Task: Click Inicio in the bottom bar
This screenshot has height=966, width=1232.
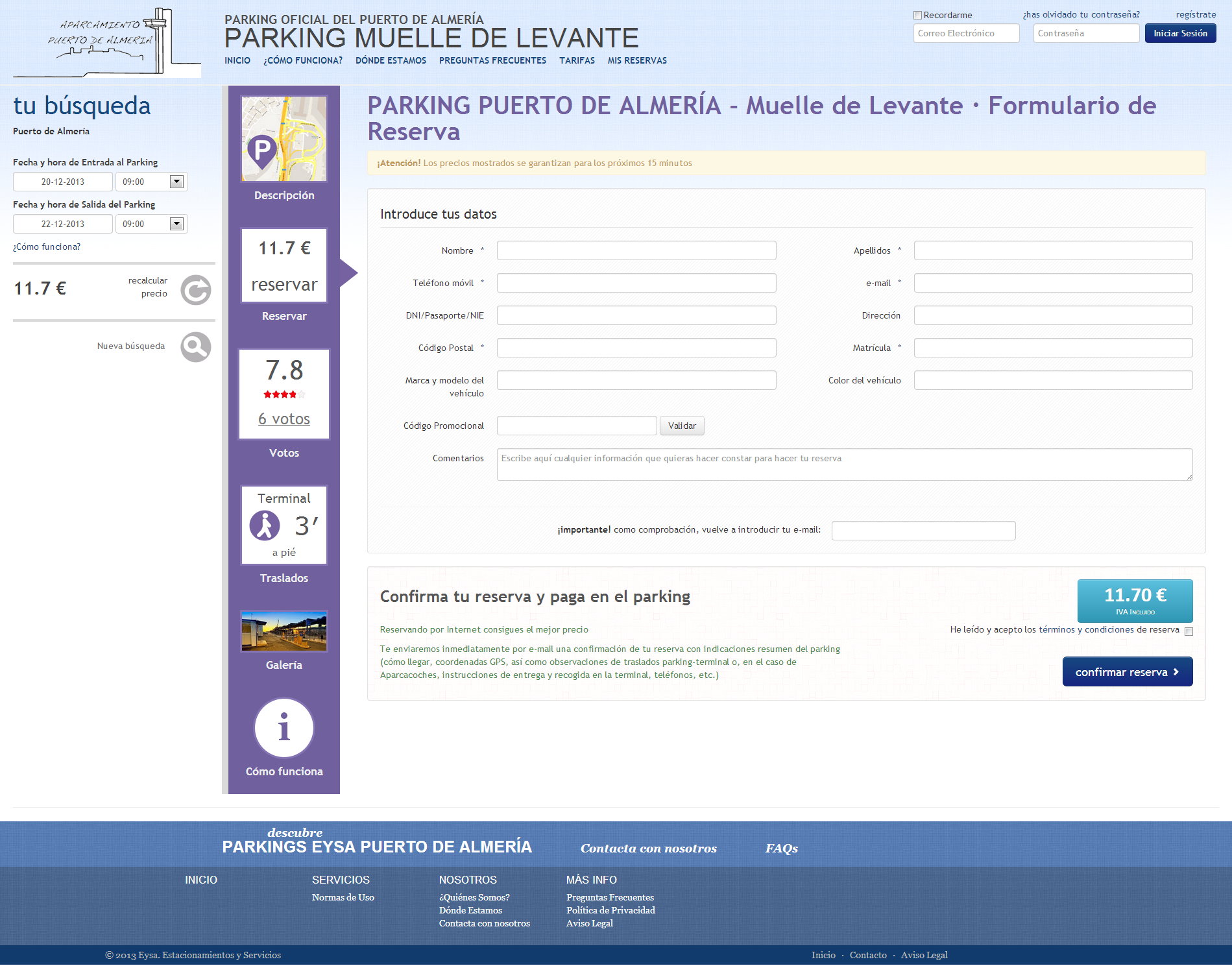Action: pos(823,955)
